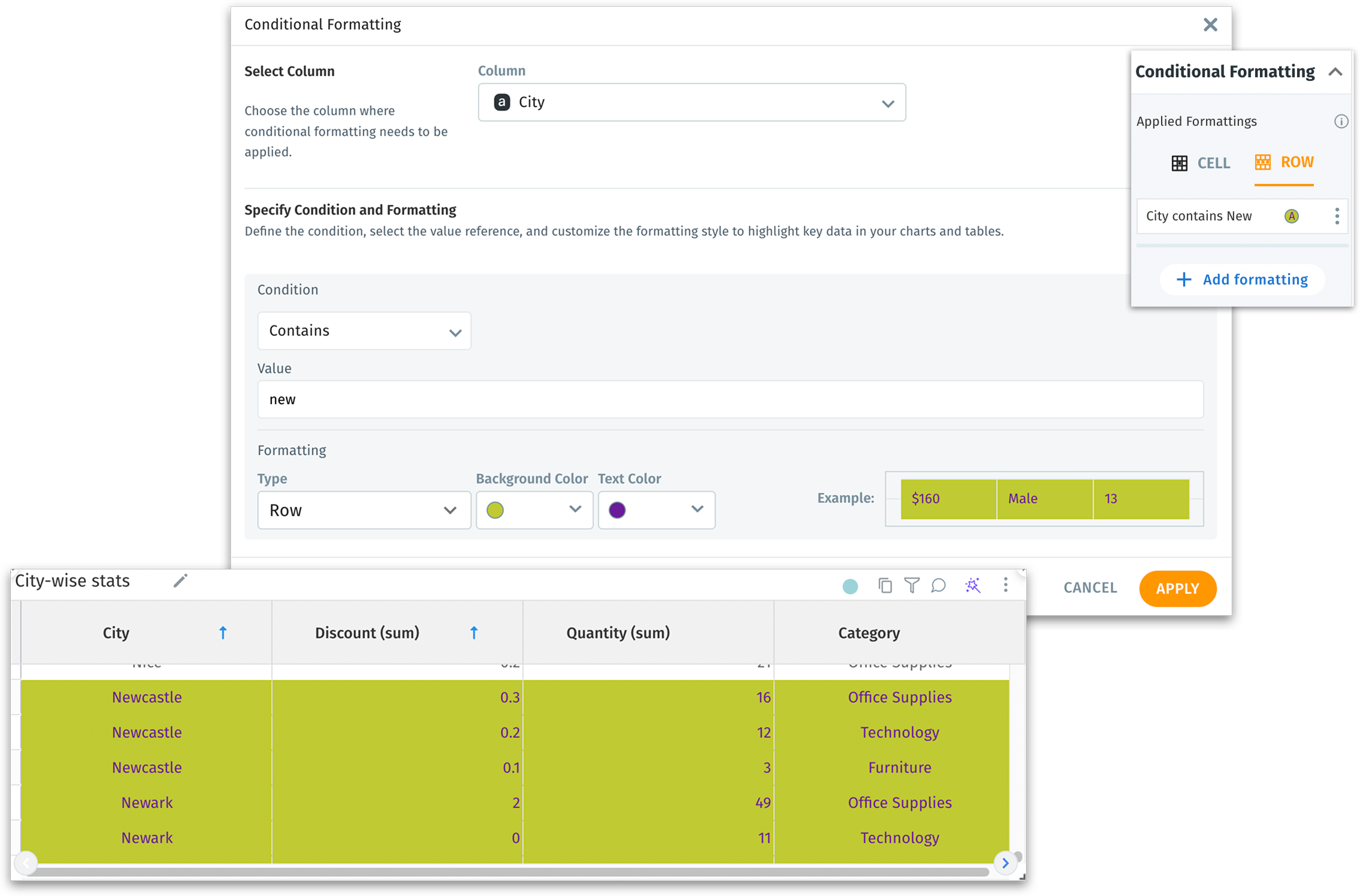Image resolution: width=1360 pixels, height=896 pixels.
Task: Switch to the CELL tab
Action: pos(1201,163)
